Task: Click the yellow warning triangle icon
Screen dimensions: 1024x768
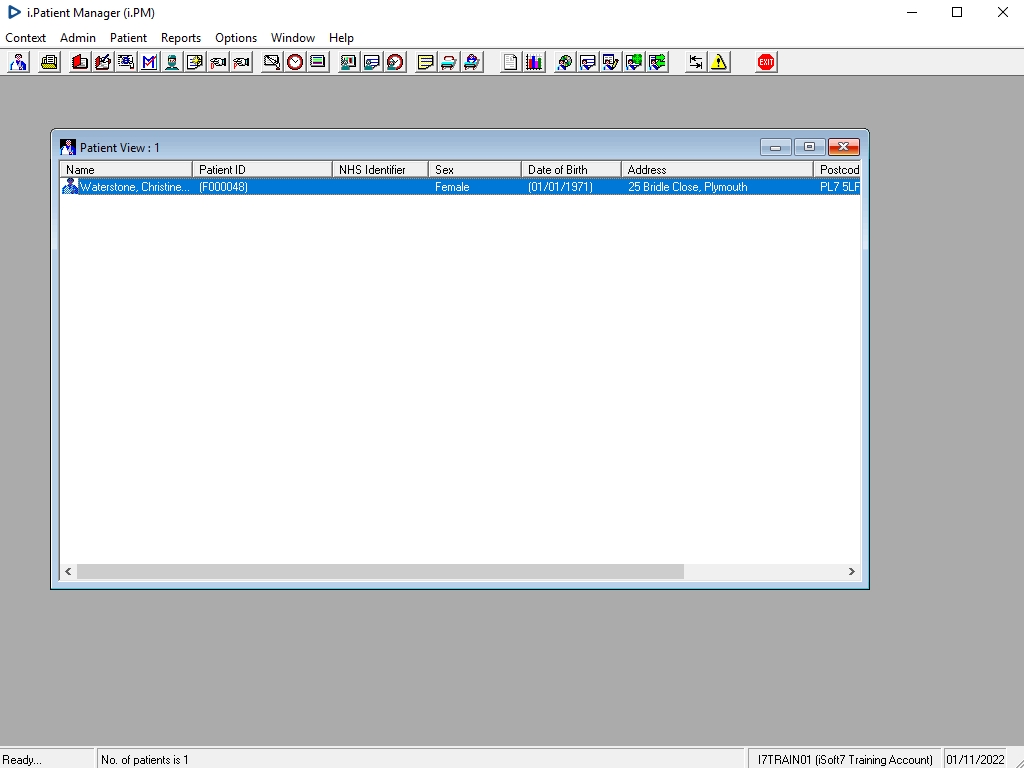Action: point(719,62)
